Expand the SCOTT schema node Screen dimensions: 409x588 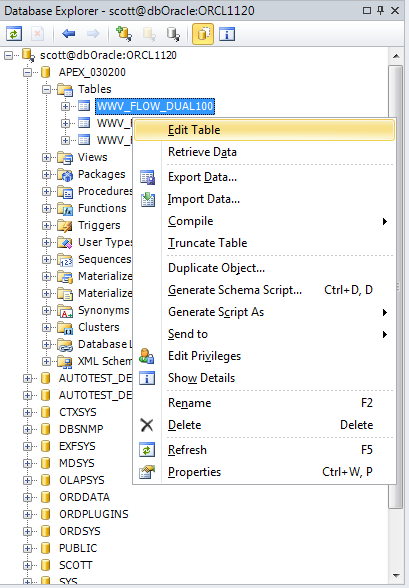(27, 565)
